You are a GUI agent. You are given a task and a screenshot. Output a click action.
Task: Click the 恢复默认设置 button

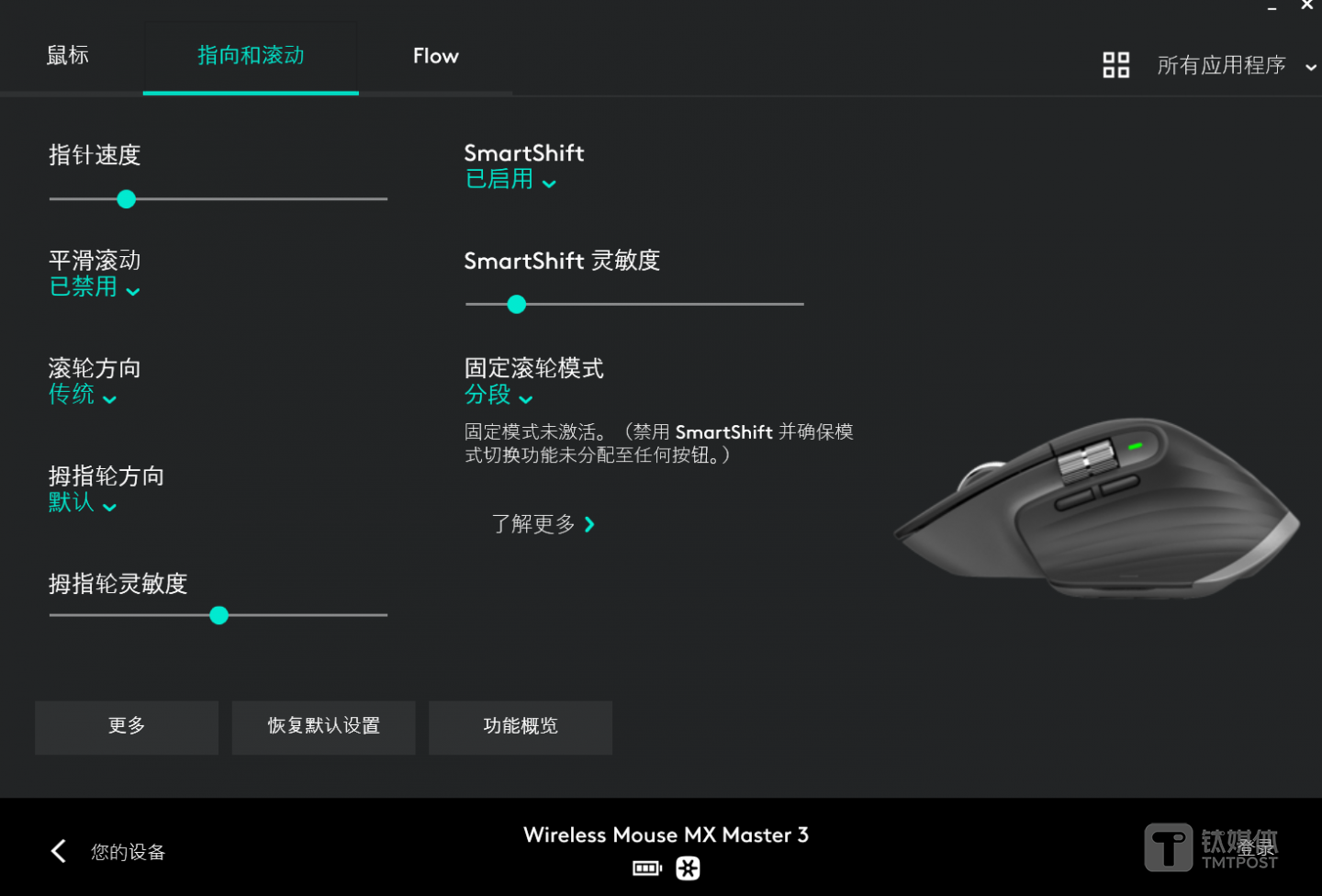pos(323,727)
